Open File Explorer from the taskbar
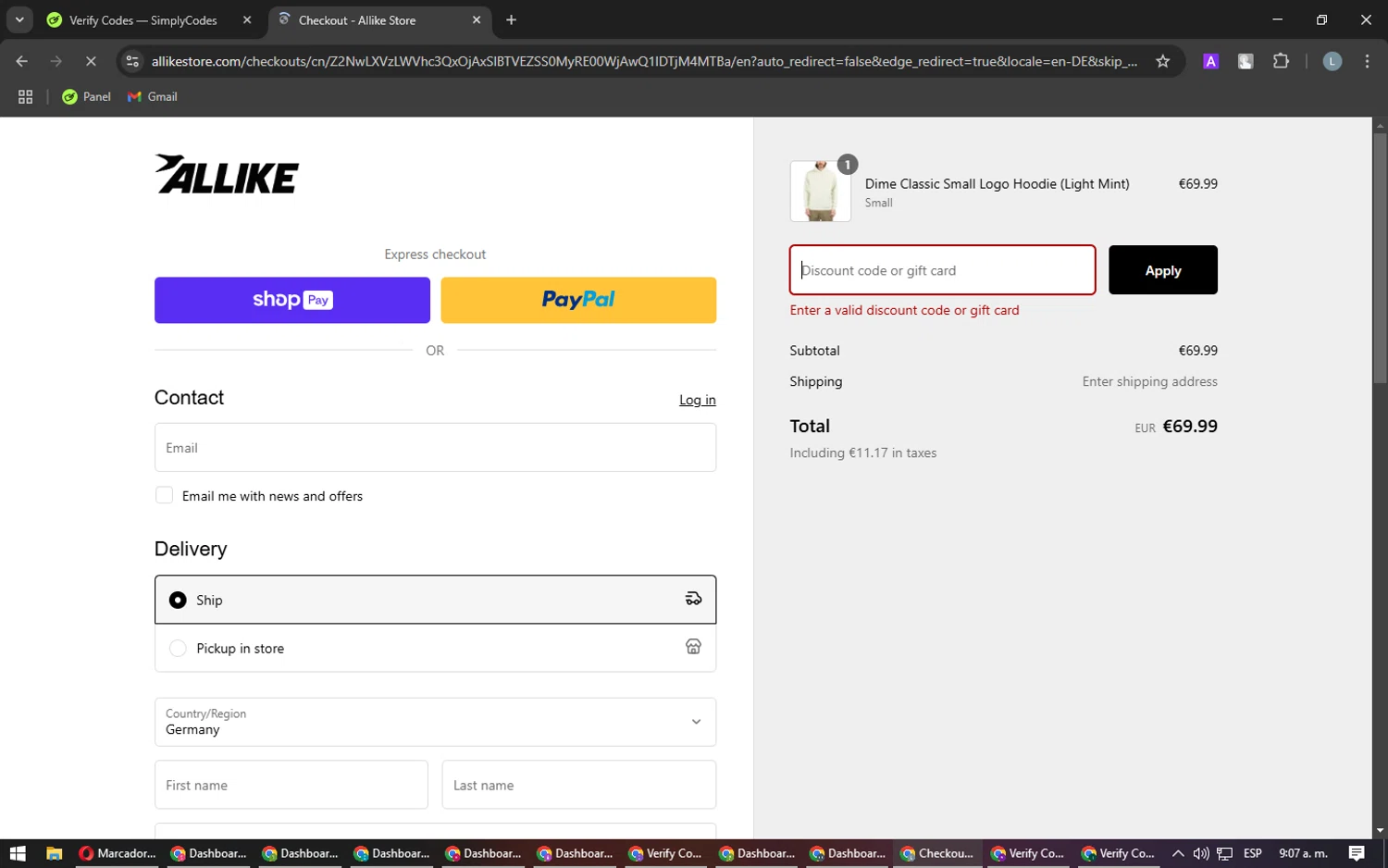The height and width of the screenshot is (868, 1388). pos(54,853)
